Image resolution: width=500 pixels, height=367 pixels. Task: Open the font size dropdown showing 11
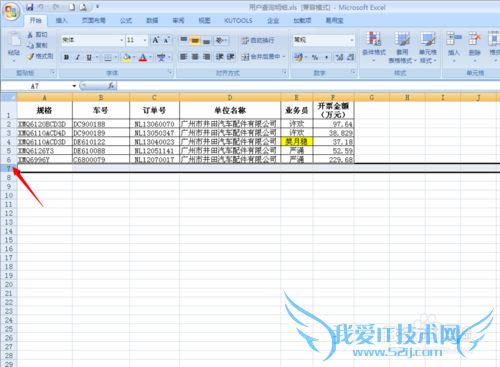coord(145,40)
